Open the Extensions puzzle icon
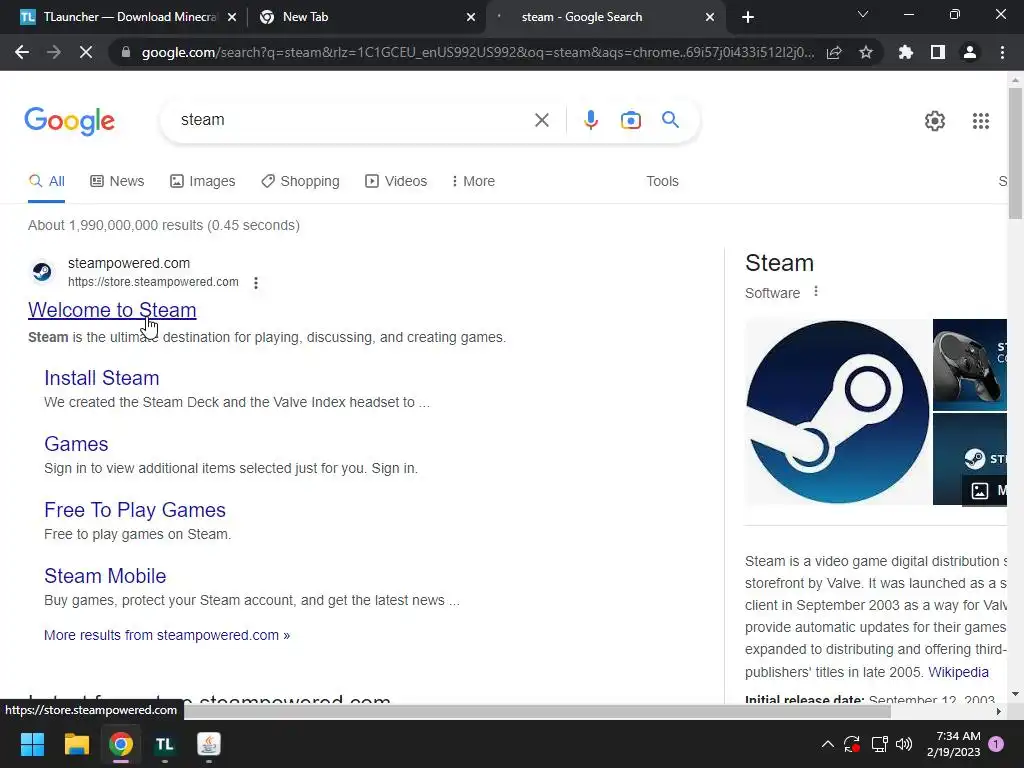1024x768 pixels. 906,52
